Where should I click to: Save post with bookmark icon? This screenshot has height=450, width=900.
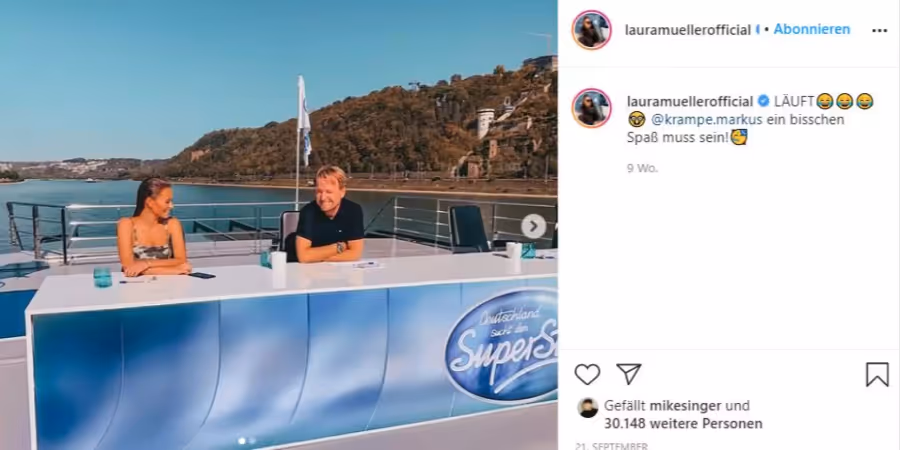[877, 374]
